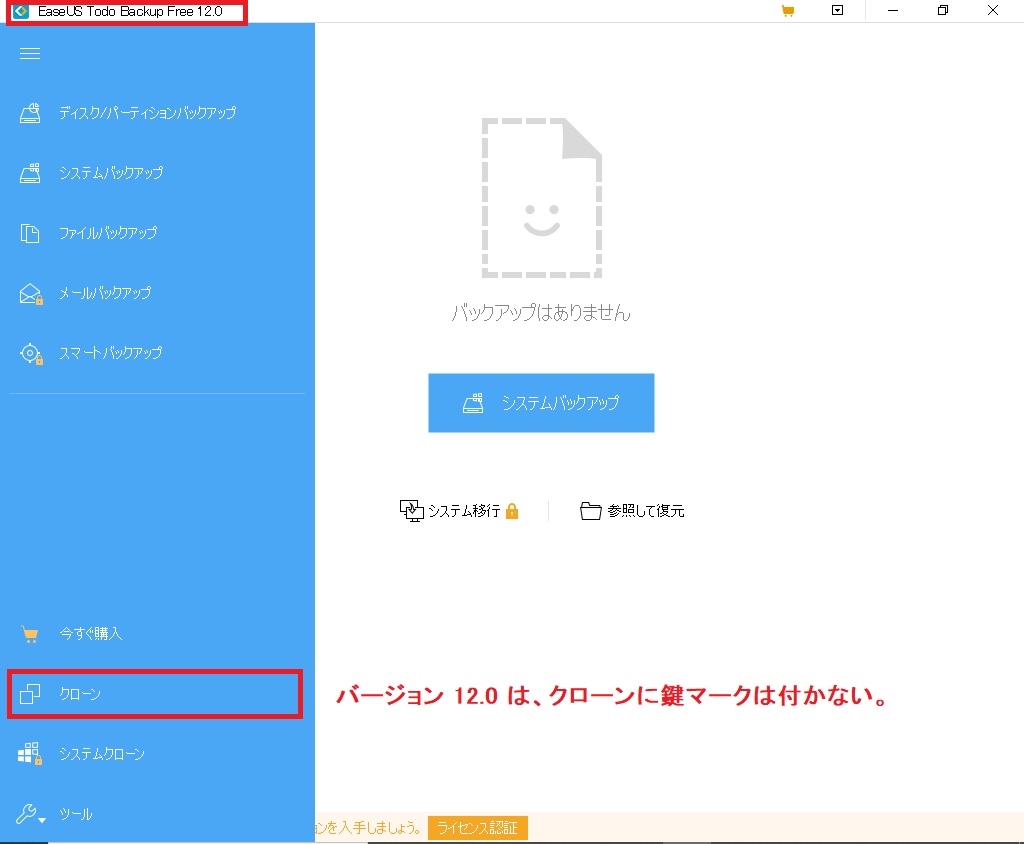Click the smart backup target icon
This screenshot has width=1024, height=844.
[31, 354]
